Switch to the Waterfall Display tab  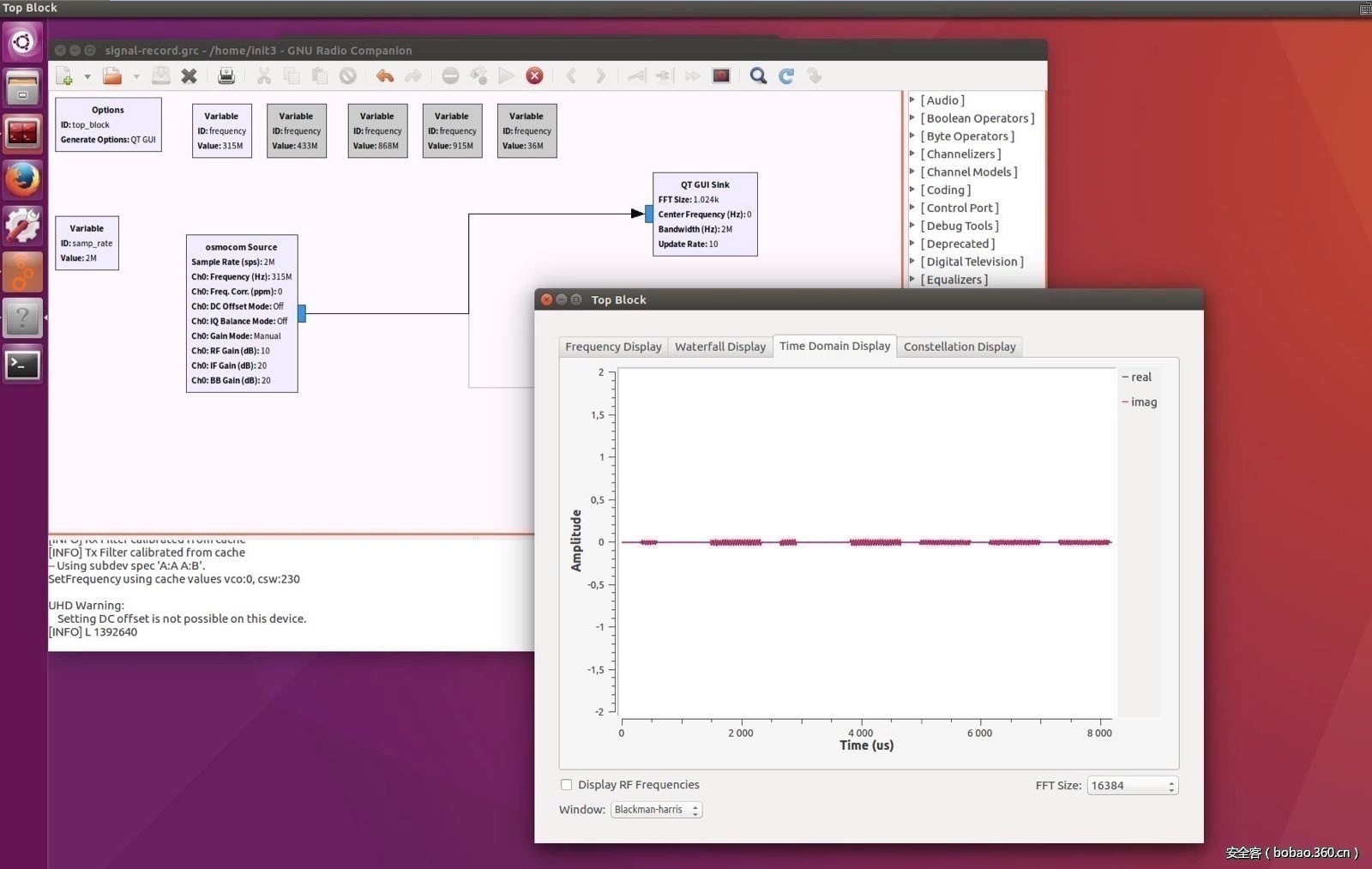point(719,347)
